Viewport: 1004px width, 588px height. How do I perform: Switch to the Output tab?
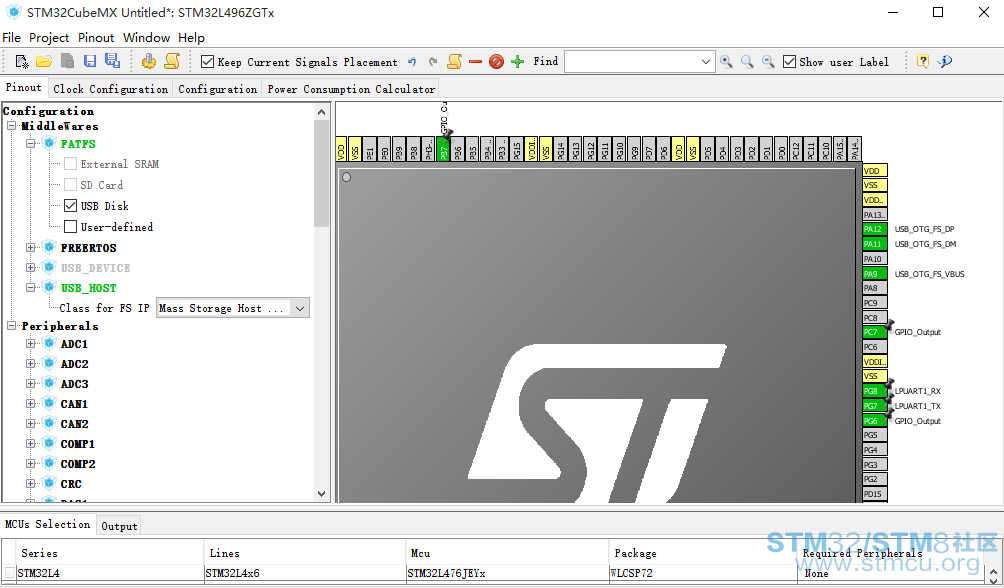(119, 526)
